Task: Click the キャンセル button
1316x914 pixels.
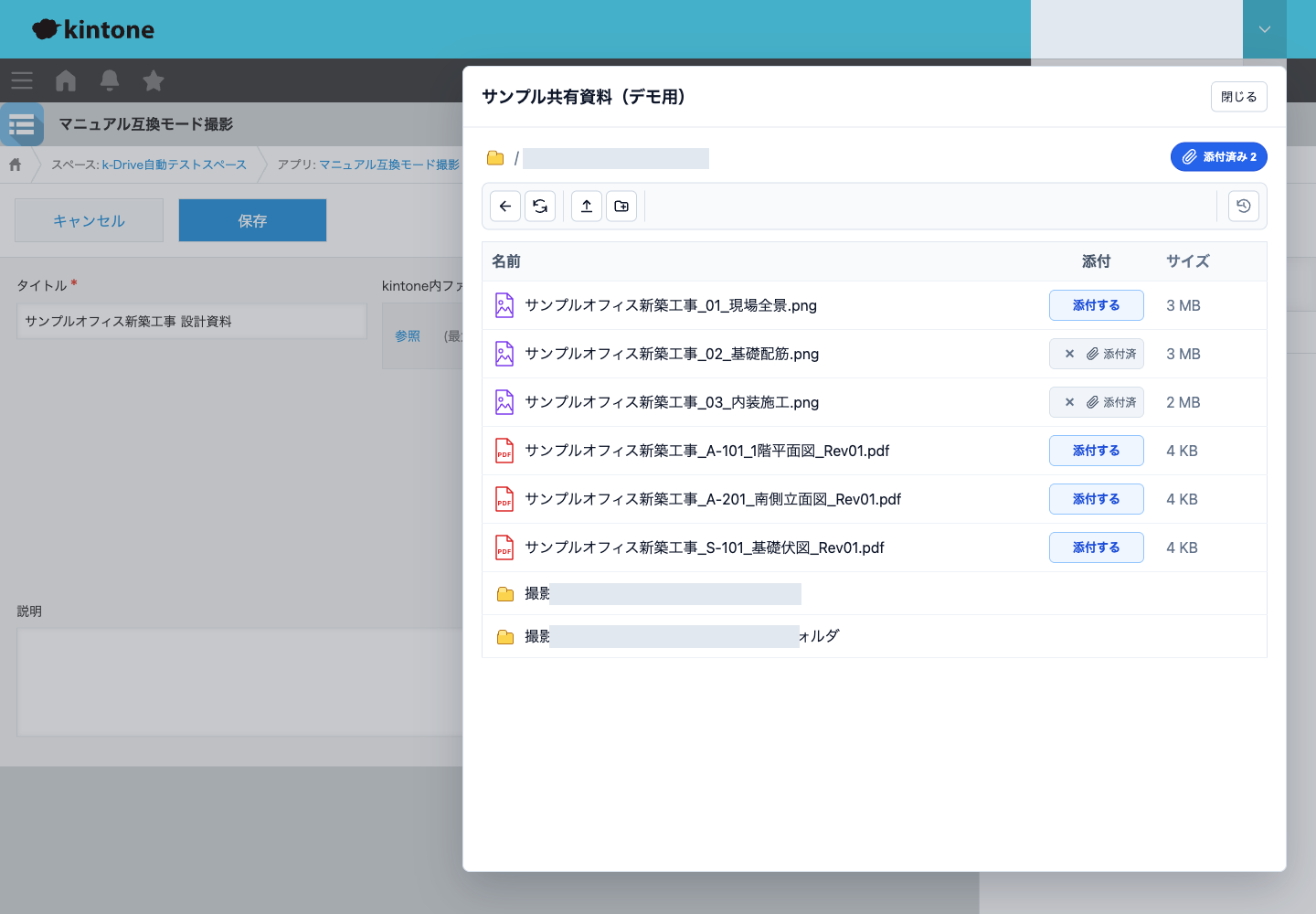Action: (x=89, y=220)
